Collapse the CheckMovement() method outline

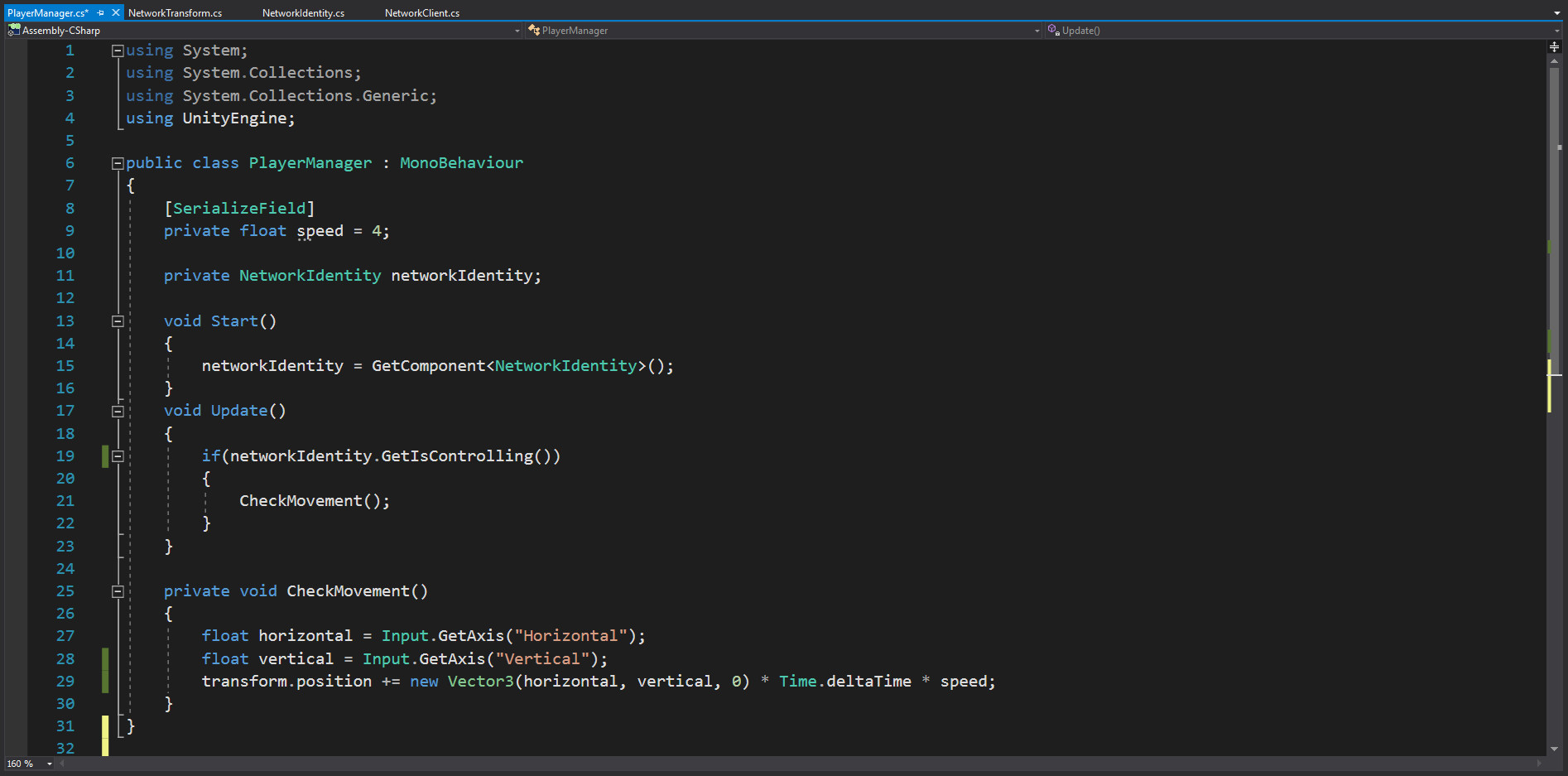[x=118, y=591]
